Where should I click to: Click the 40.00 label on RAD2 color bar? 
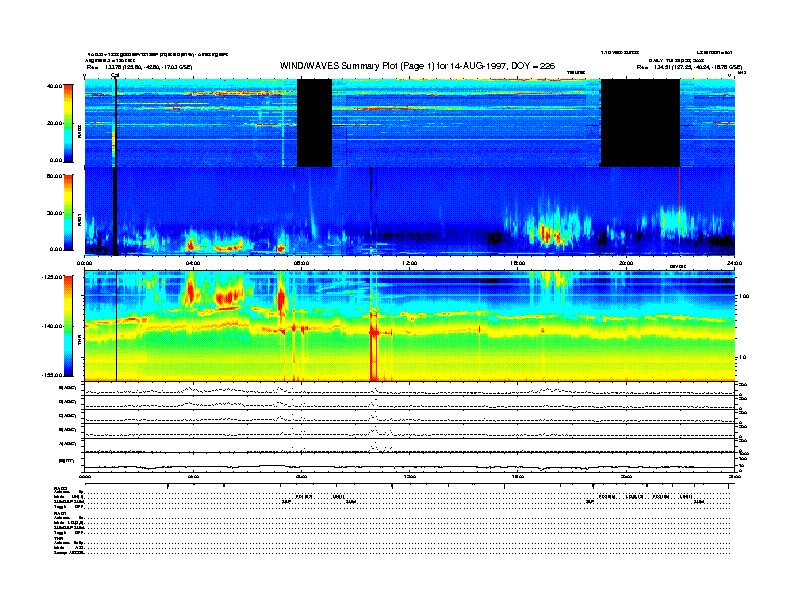pyautogui.click(x=54, y=86)
